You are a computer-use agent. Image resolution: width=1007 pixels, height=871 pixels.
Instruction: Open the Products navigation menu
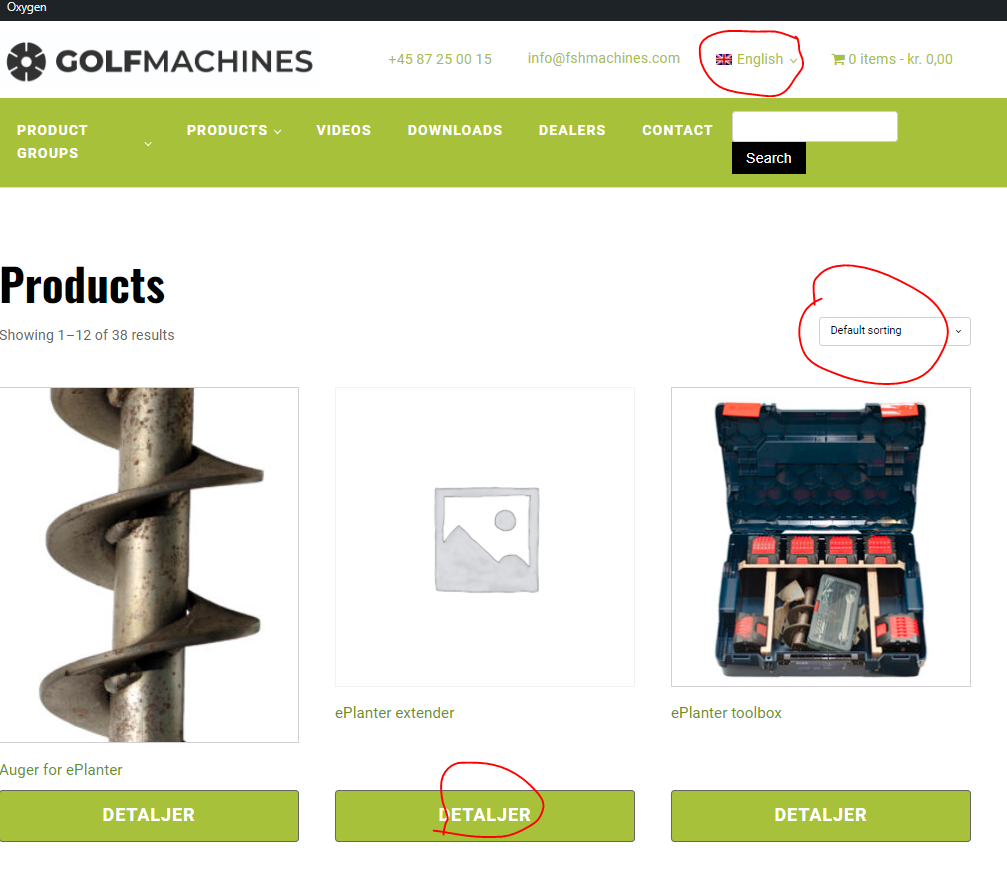234,130
